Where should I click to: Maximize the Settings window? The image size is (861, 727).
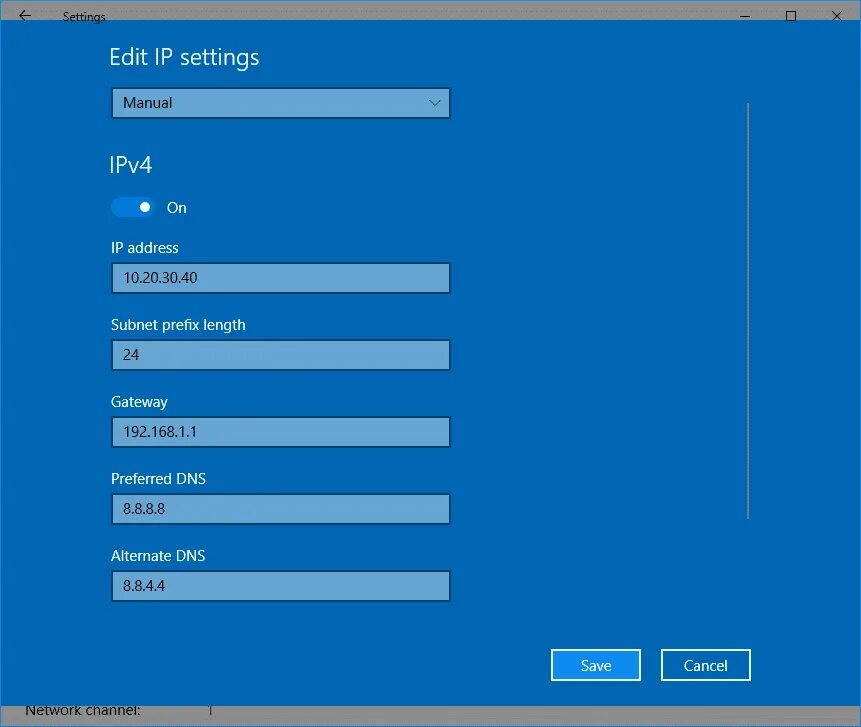[791, 16]
